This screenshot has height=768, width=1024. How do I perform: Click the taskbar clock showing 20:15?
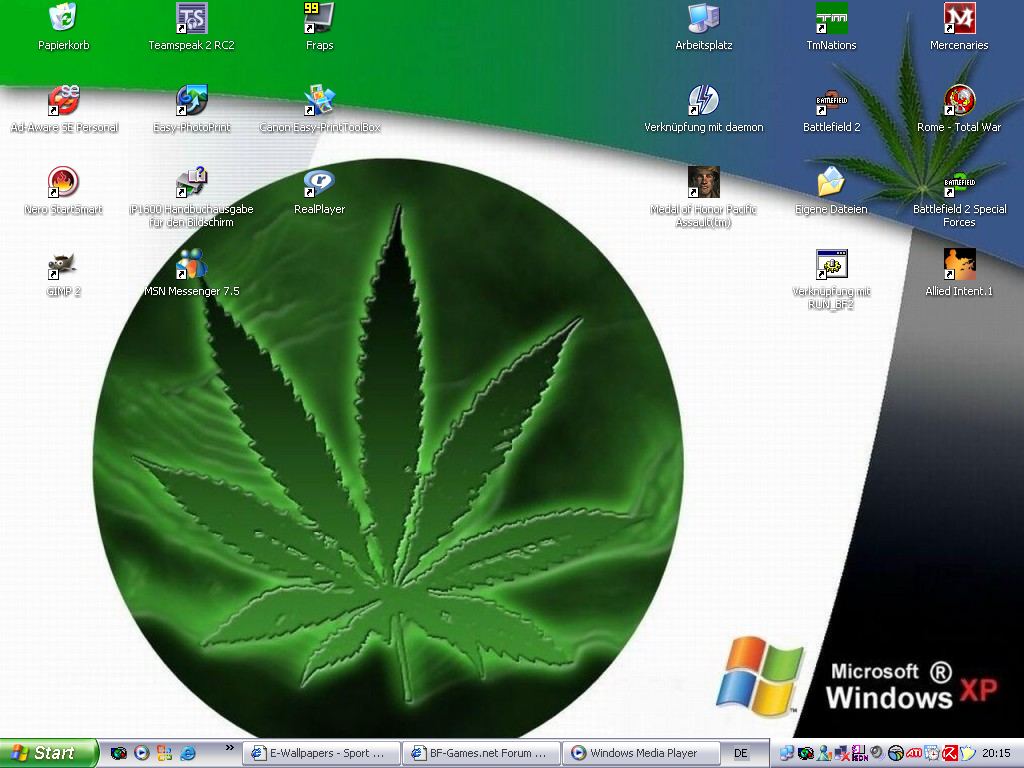tap(997, 753)
